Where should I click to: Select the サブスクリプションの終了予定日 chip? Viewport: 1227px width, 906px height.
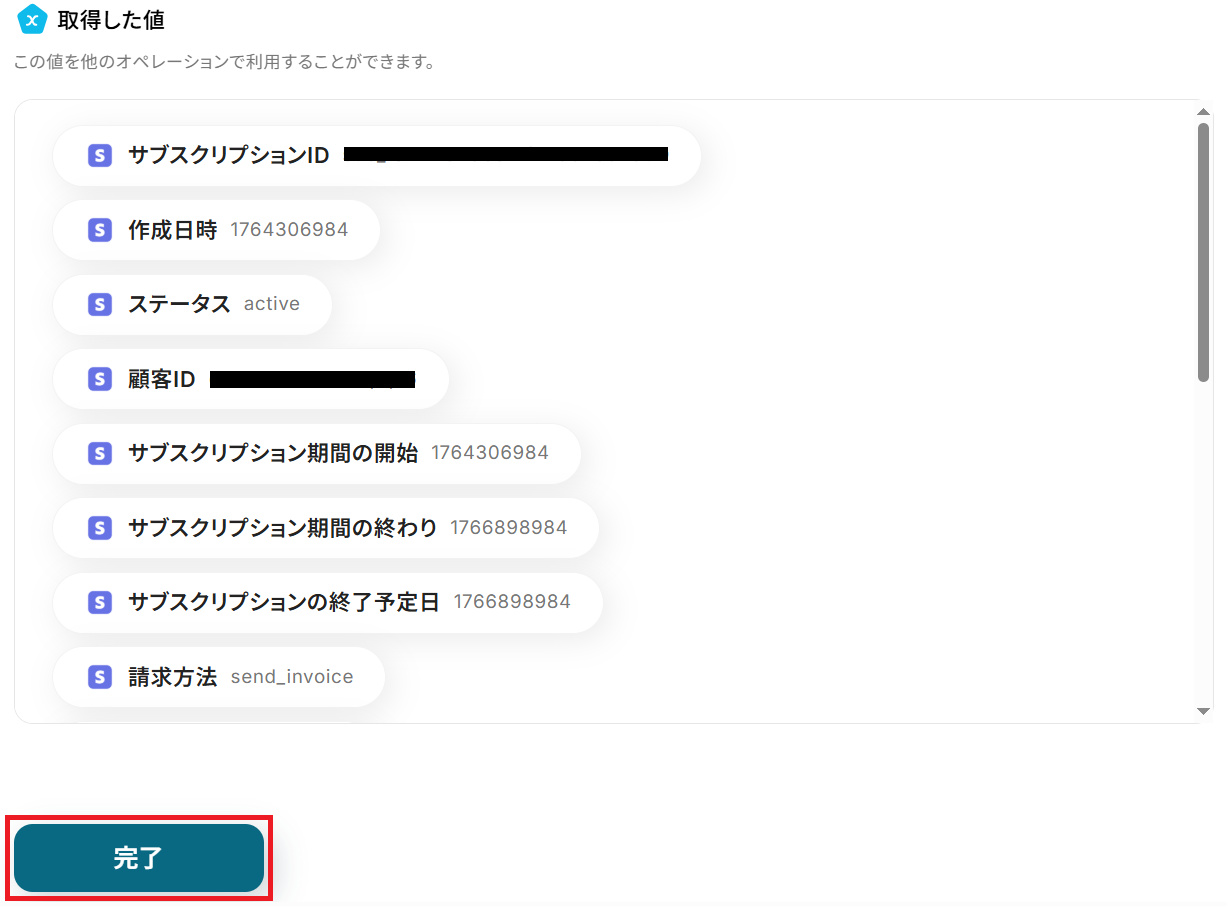[x=328, y=602]
